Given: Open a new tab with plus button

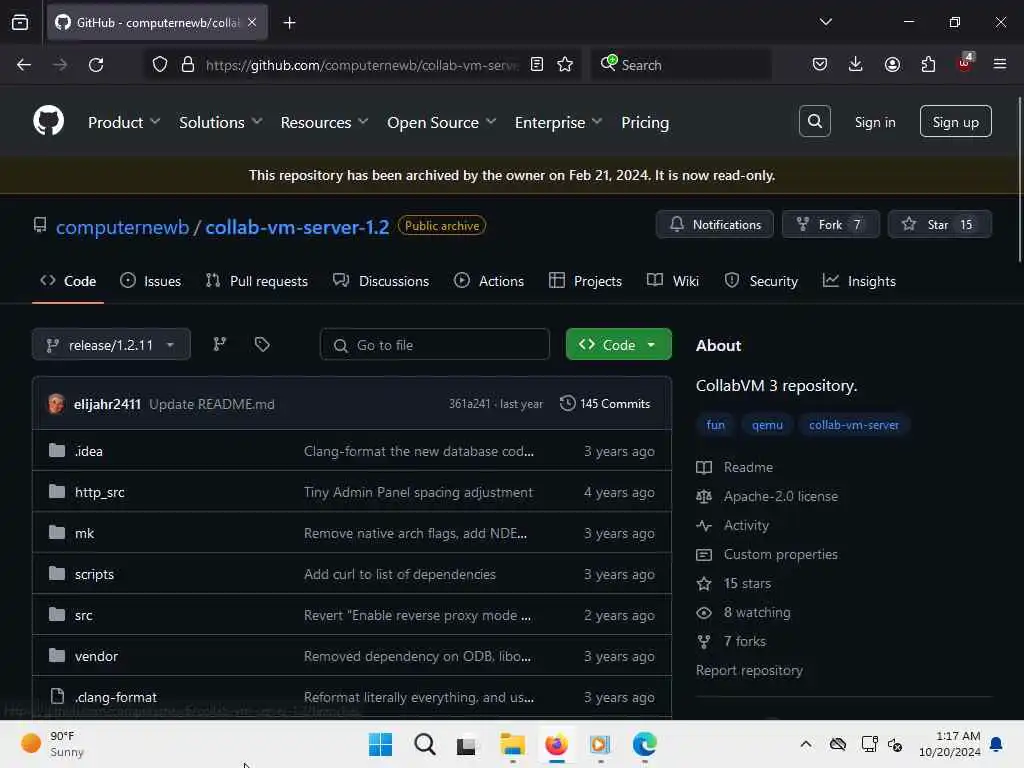Looking at the screenshot, I should coord(289,23).
